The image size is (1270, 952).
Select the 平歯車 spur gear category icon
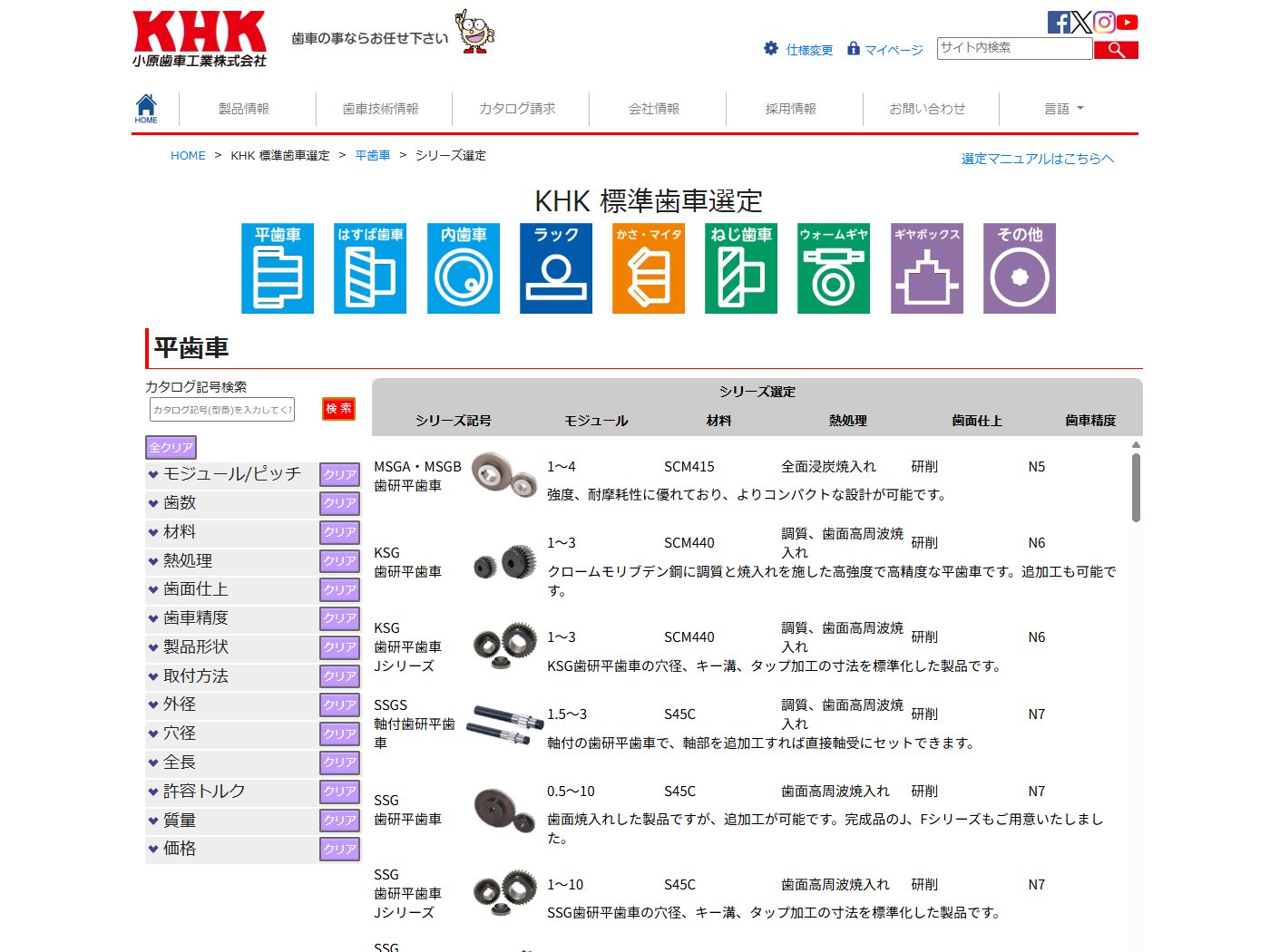point(278,268)
